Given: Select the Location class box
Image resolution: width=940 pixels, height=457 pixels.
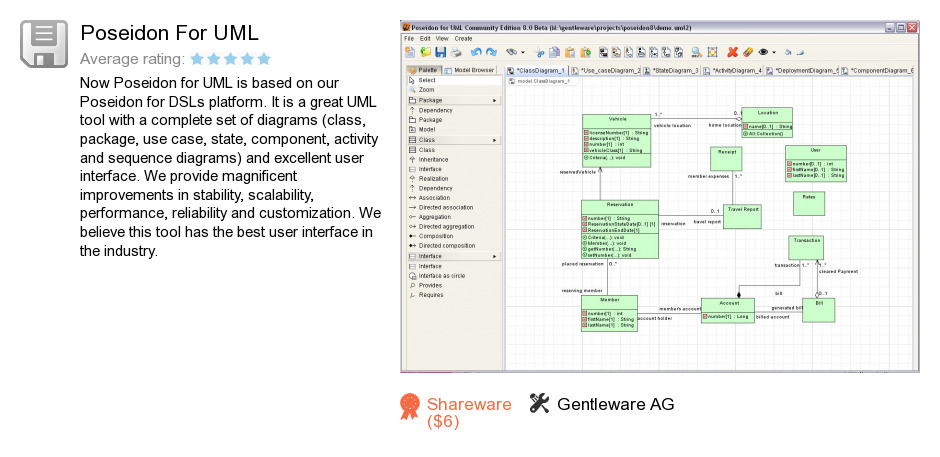Looking at the screenshot, I should click(x=767, y=122).
